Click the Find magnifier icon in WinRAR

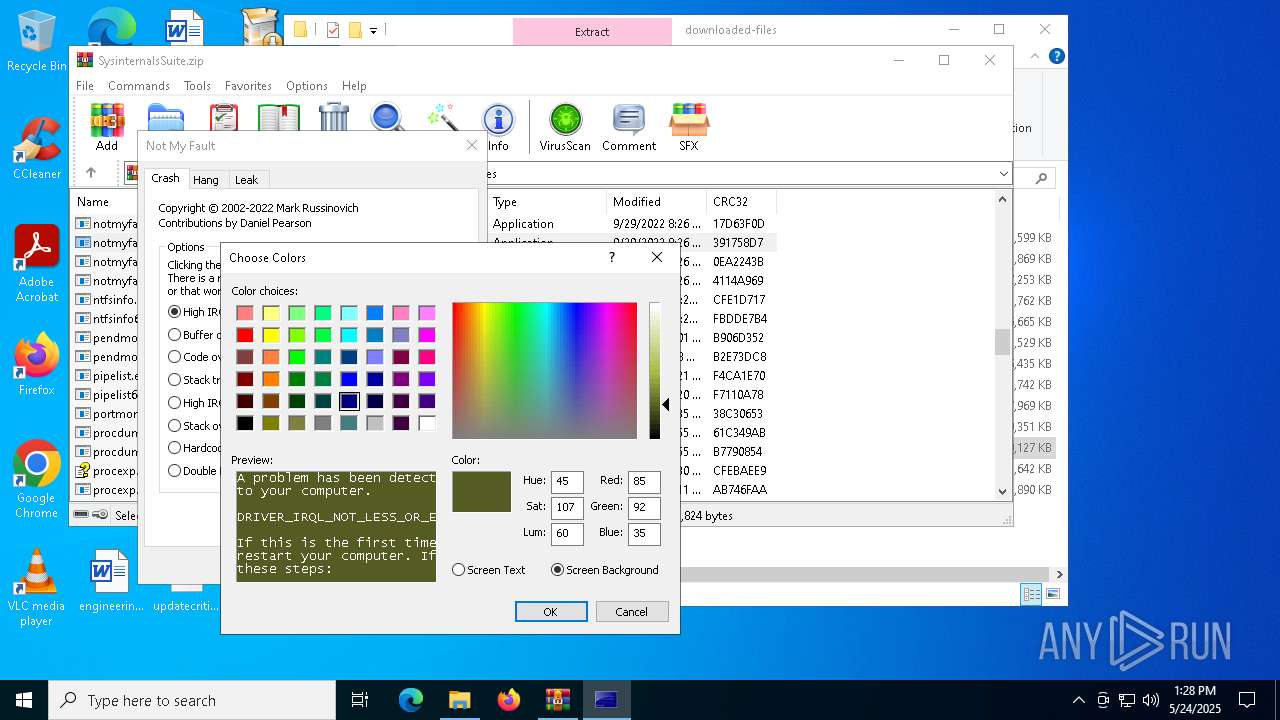(388, 118)
